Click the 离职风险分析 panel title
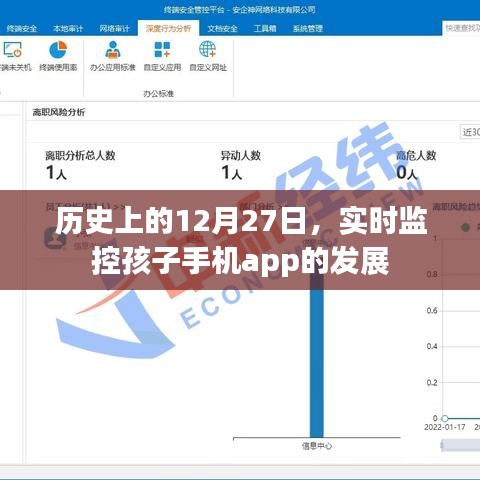This screenshot has height=480, width=480. point(59,112)
